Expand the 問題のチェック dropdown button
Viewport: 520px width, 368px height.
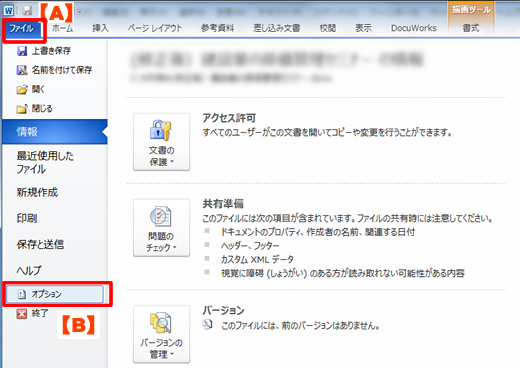click(x=162, y=228)
